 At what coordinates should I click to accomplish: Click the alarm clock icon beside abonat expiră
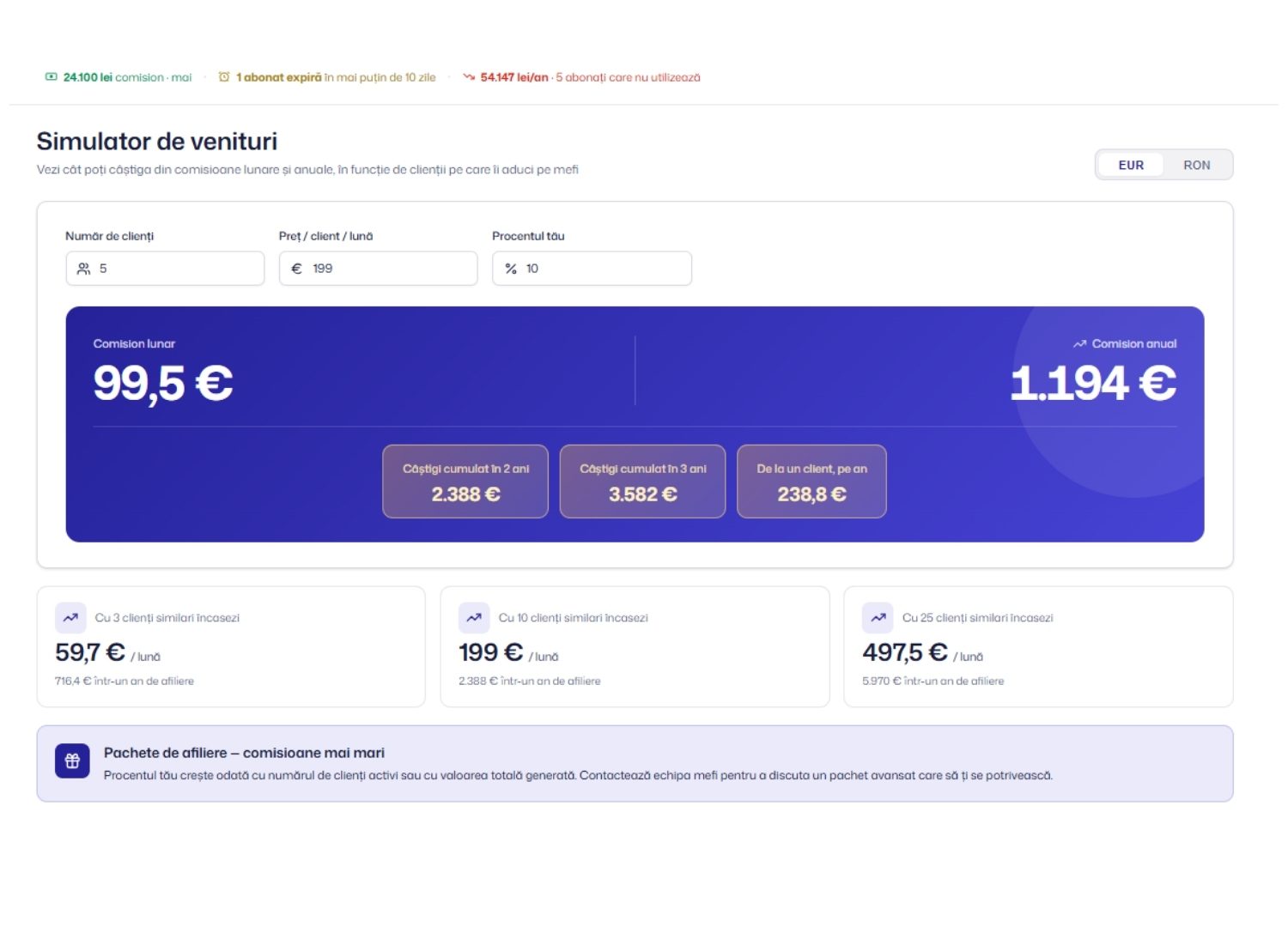(x=224, y=77)
